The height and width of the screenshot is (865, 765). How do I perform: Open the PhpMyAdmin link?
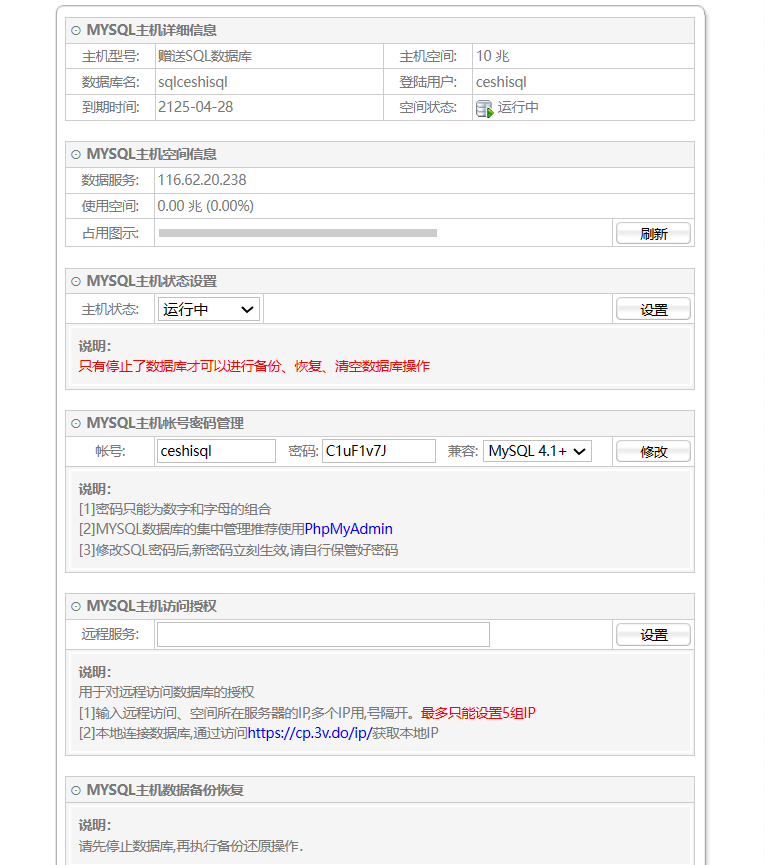tap(348, 529)
